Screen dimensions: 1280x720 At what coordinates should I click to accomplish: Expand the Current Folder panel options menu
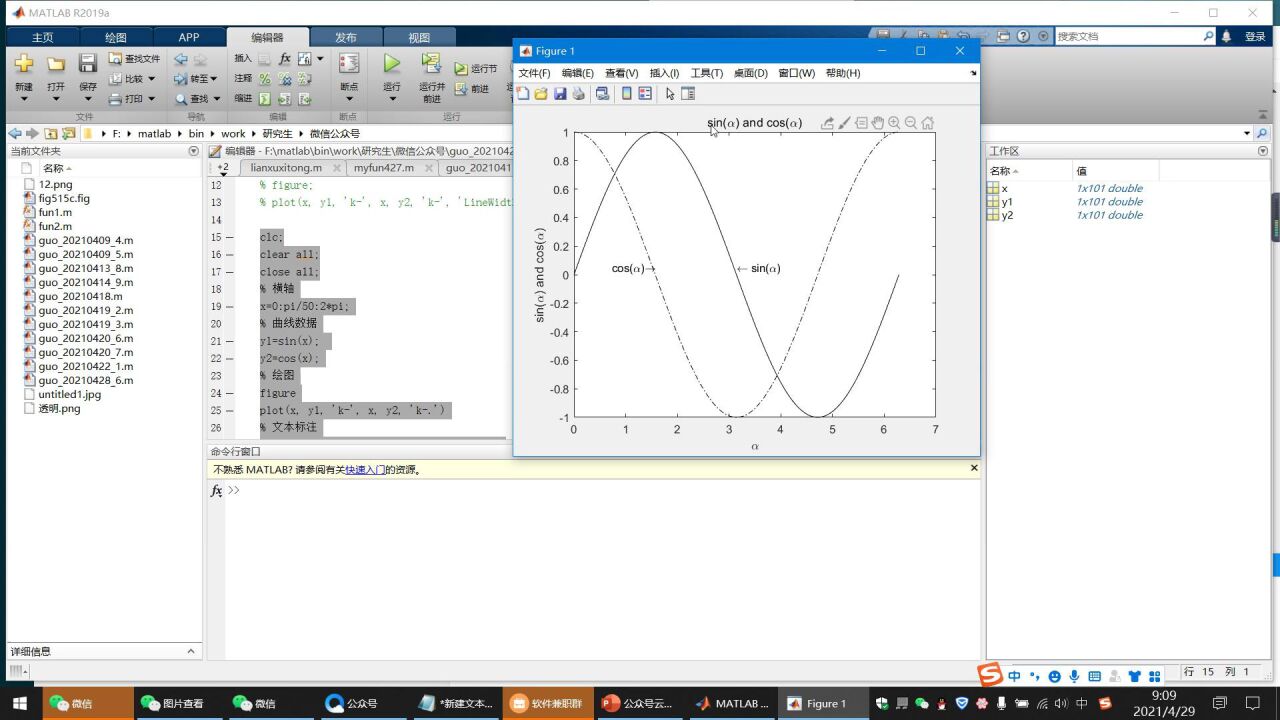pyautogui.click(x=194, y=151)
